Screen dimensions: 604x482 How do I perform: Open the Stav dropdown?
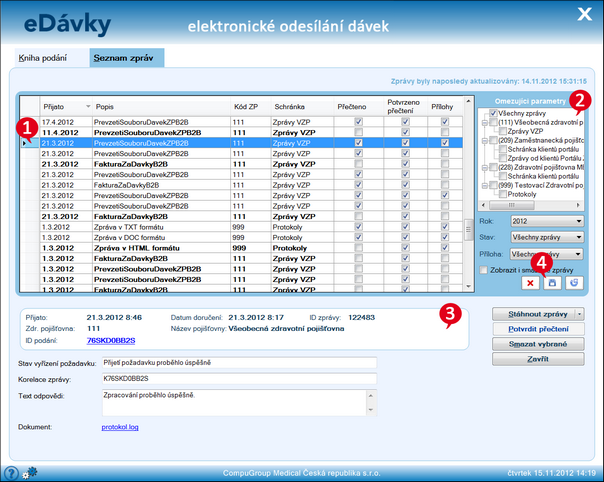pos(547,237)
